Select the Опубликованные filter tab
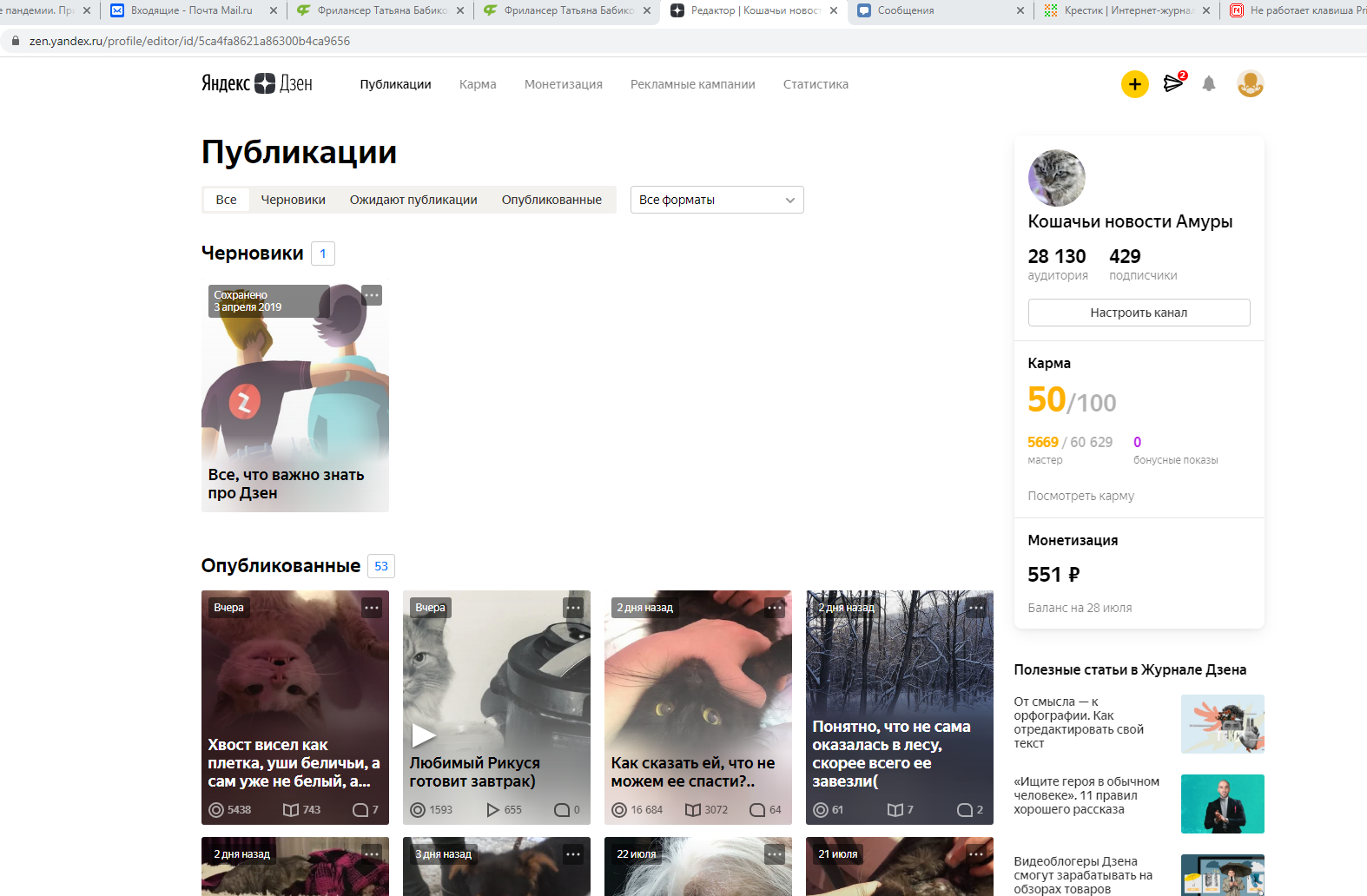 click(551, 200)
